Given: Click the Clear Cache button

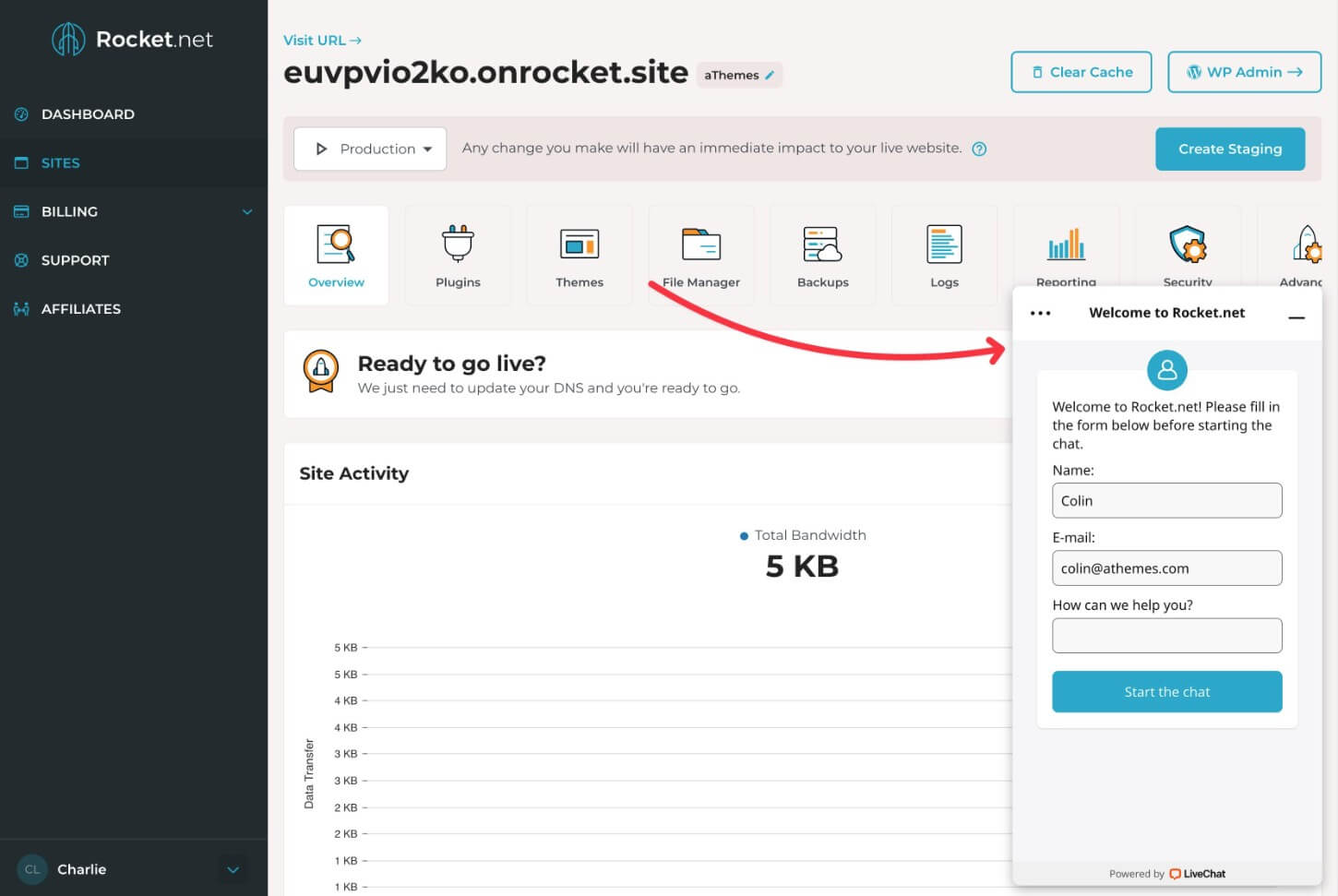Looking at the screenshot, I should (1081, 72).
